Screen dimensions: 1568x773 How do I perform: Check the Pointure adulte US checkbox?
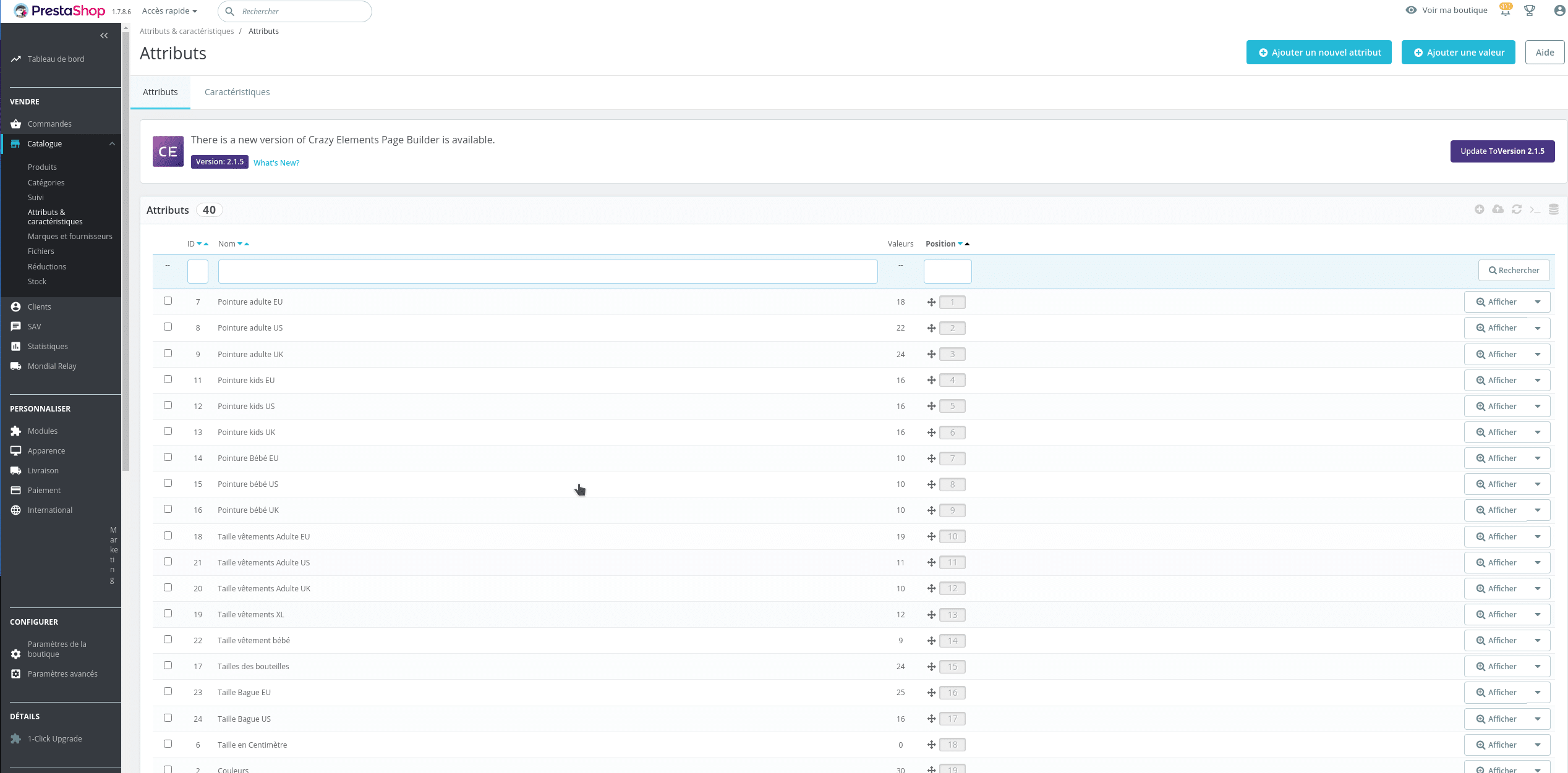point(168,327)
